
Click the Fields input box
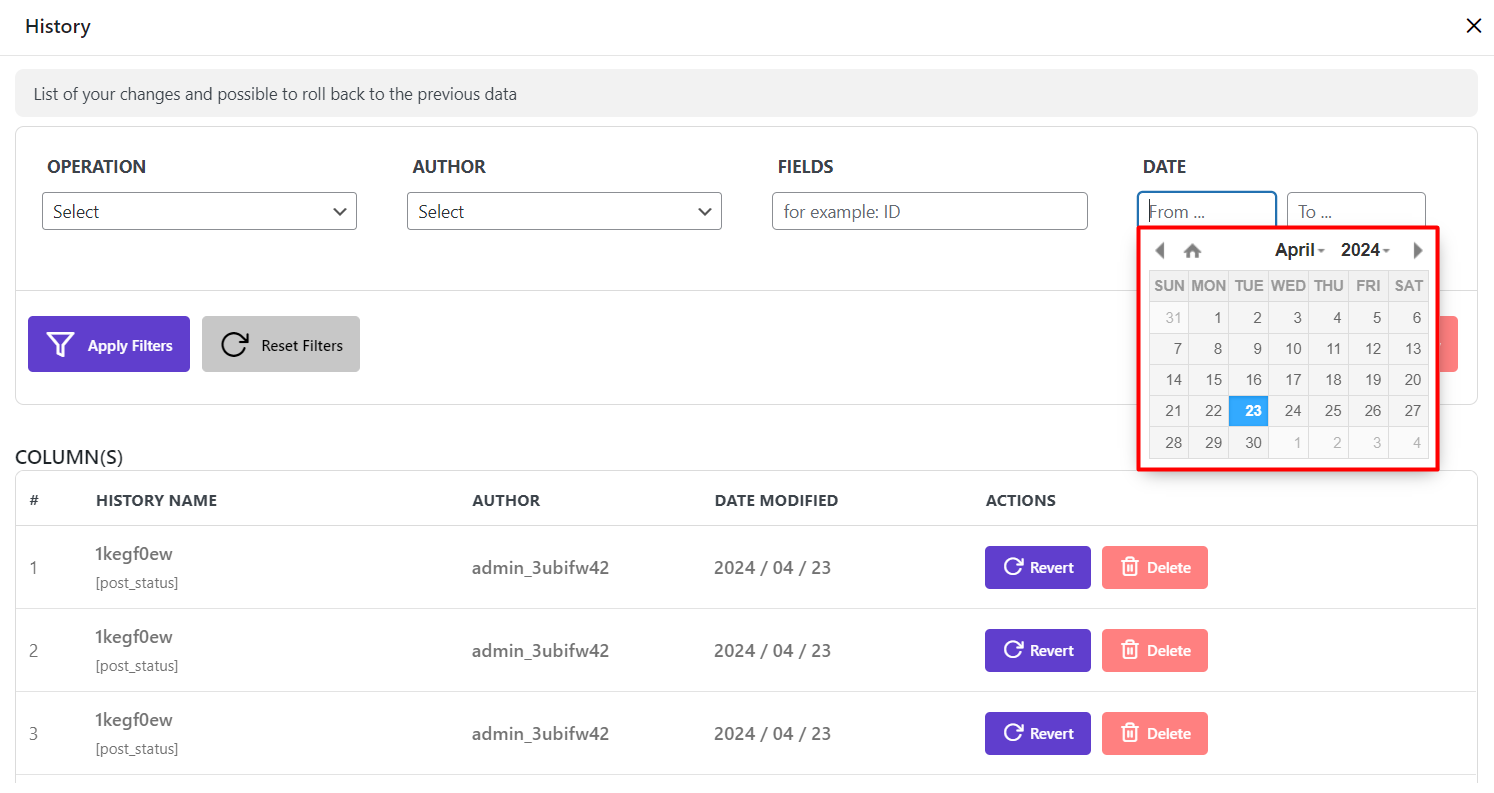[x=929, y=211]
